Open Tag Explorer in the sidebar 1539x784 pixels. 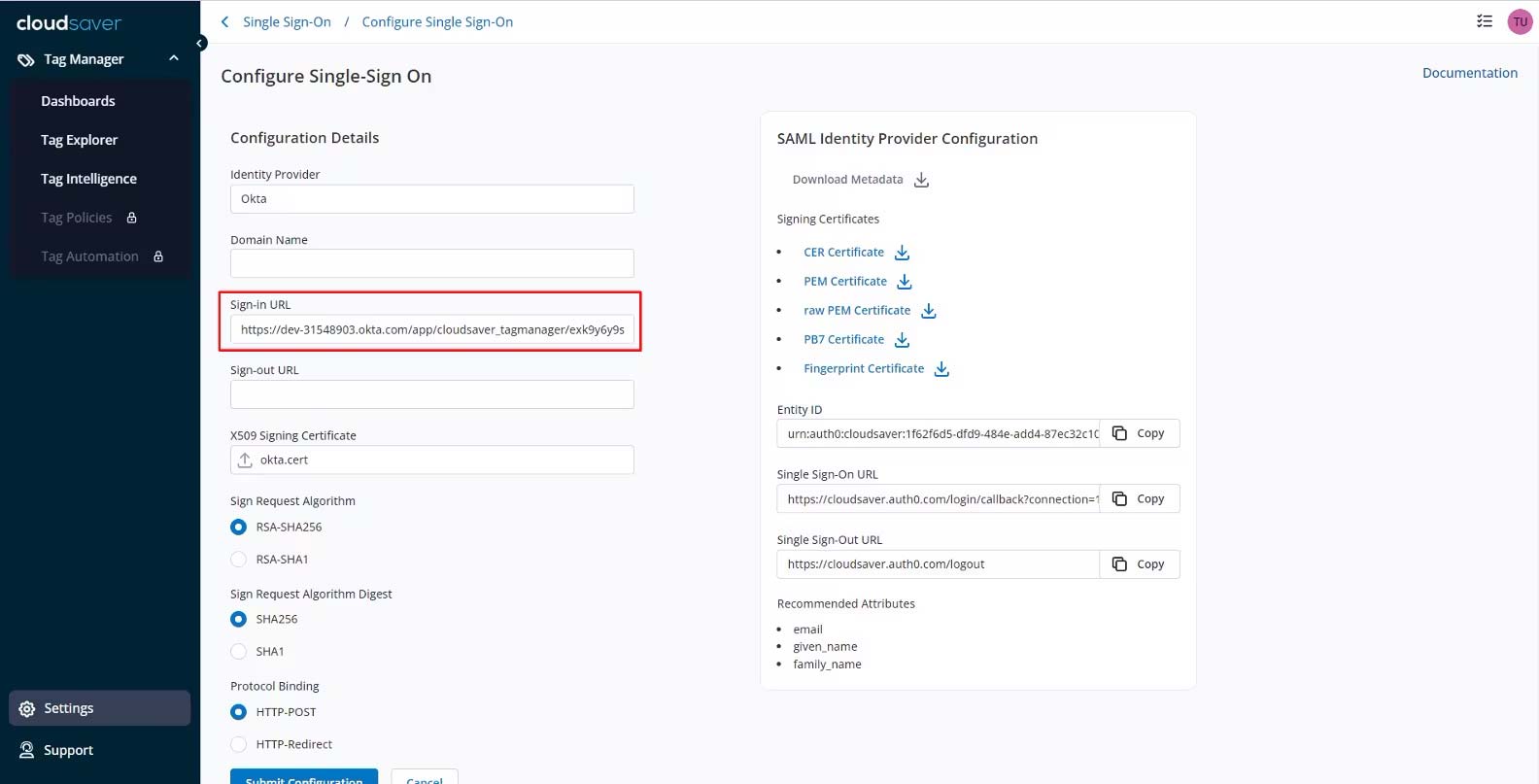(79, 140)
